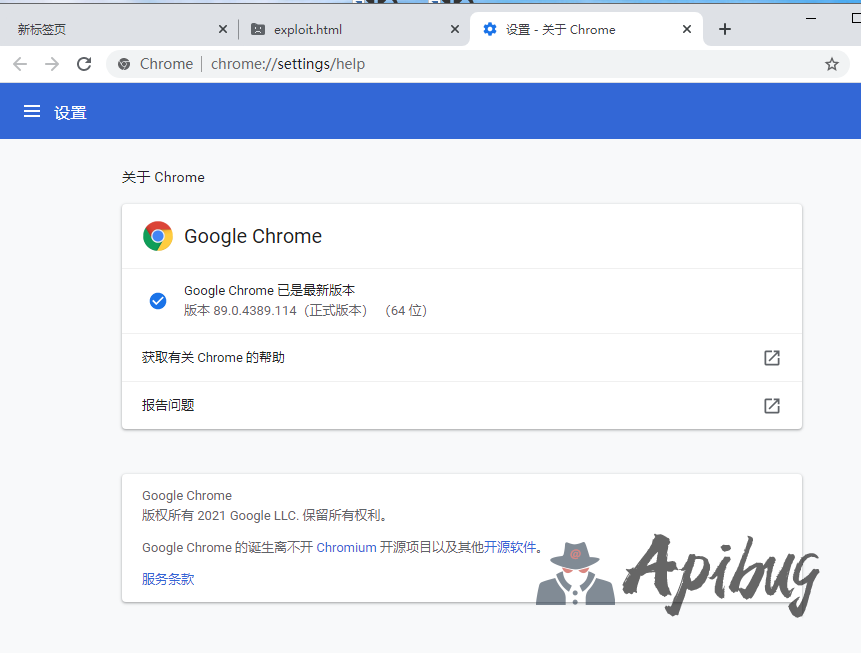Screen dimensions: 861x653
Task: Click external link icon for 报告问题
Action: [771, 406]
